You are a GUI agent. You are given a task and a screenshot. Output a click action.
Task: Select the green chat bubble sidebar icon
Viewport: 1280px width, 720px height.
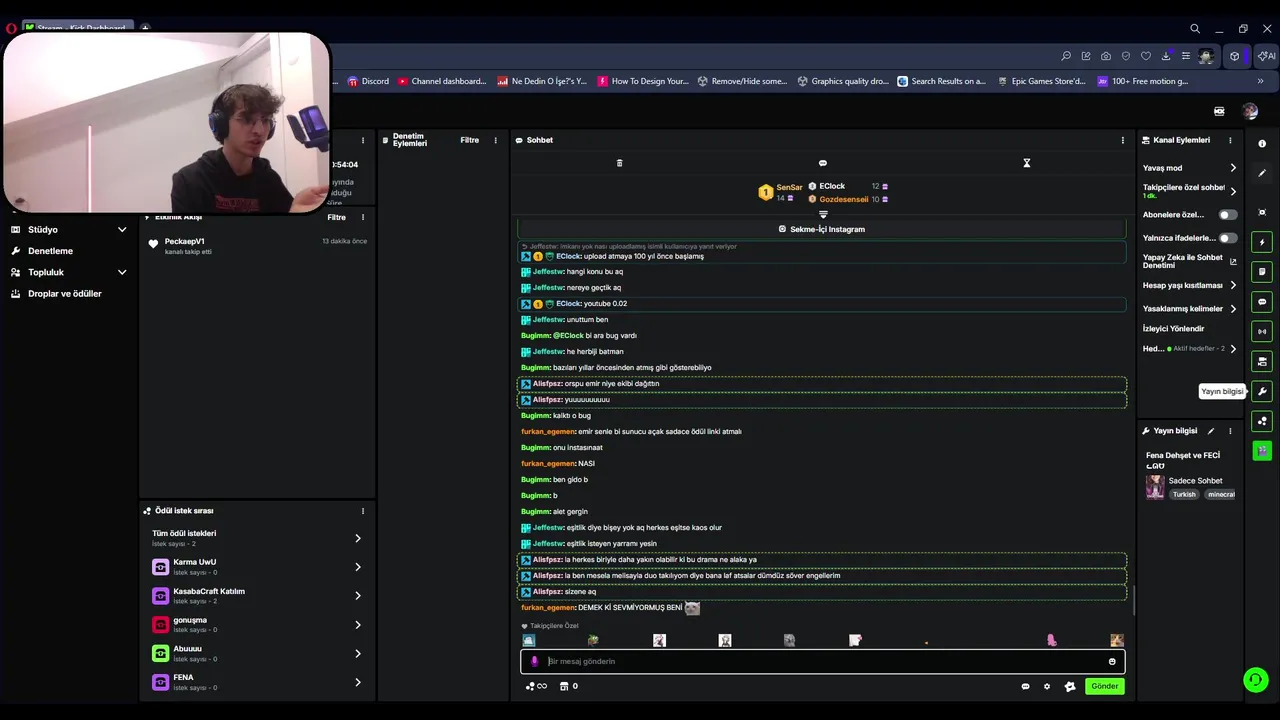tap(1262, 302)
